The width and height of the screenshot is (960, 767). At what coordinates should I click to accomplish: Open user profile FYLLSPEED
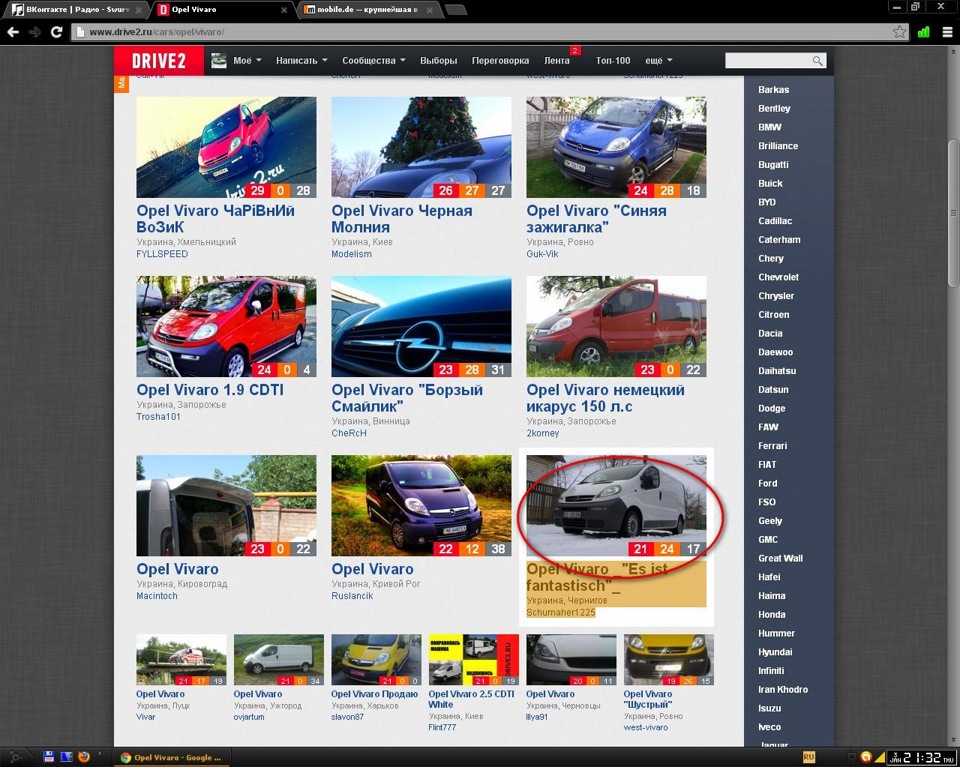coord(162,254)
